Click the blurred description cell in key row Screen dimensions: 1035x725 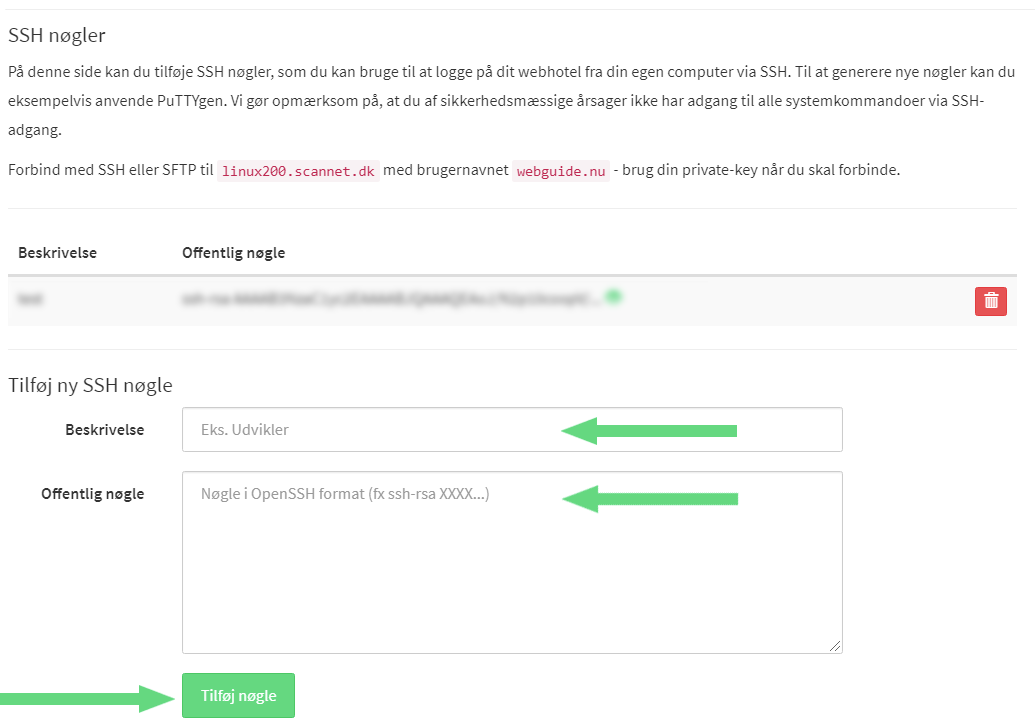(30, 299)
